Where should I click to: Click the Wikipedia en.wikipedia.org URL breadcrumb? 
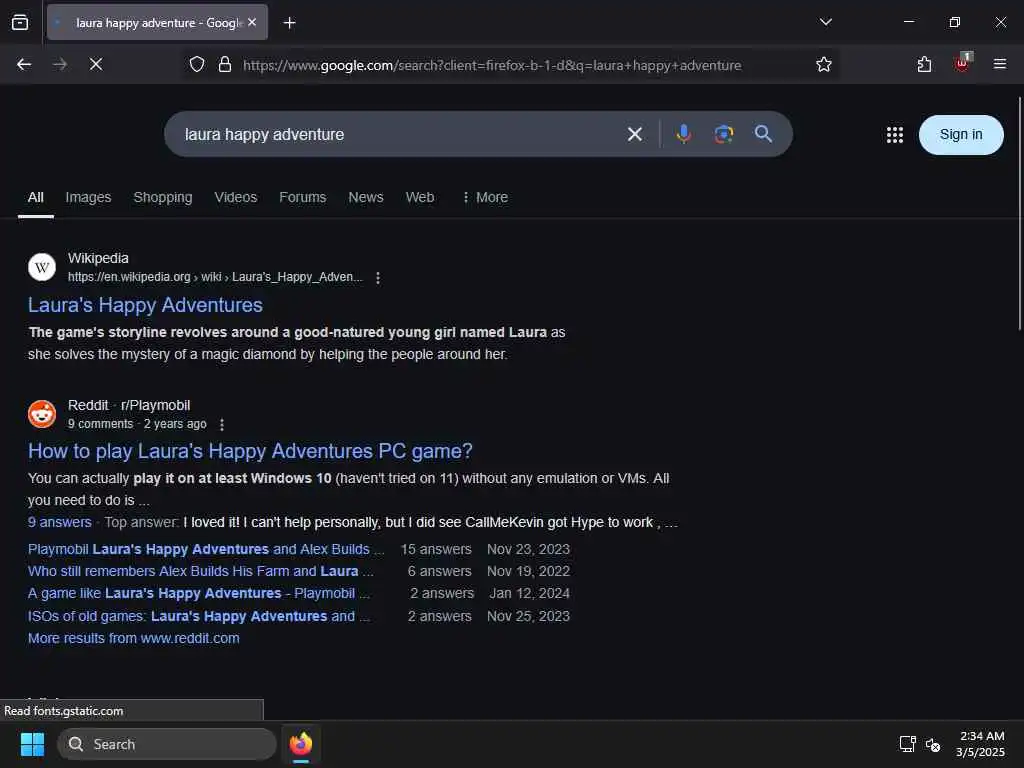215,277
